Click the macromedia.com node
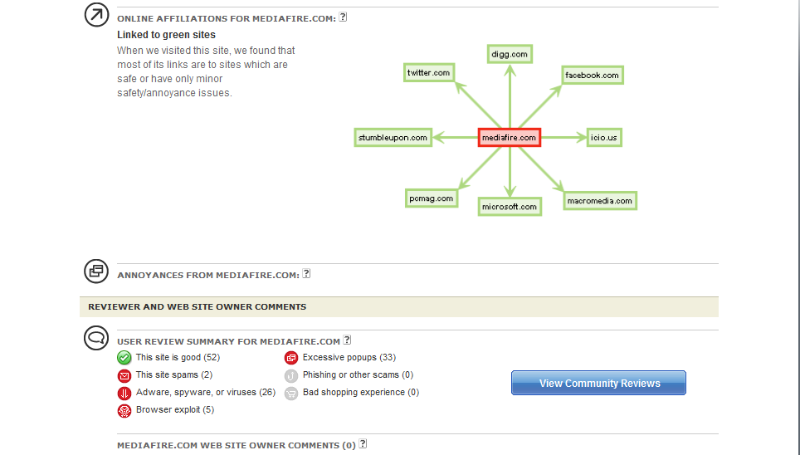The height and width of the screenshot is (455, 800). tap(600, 201)
